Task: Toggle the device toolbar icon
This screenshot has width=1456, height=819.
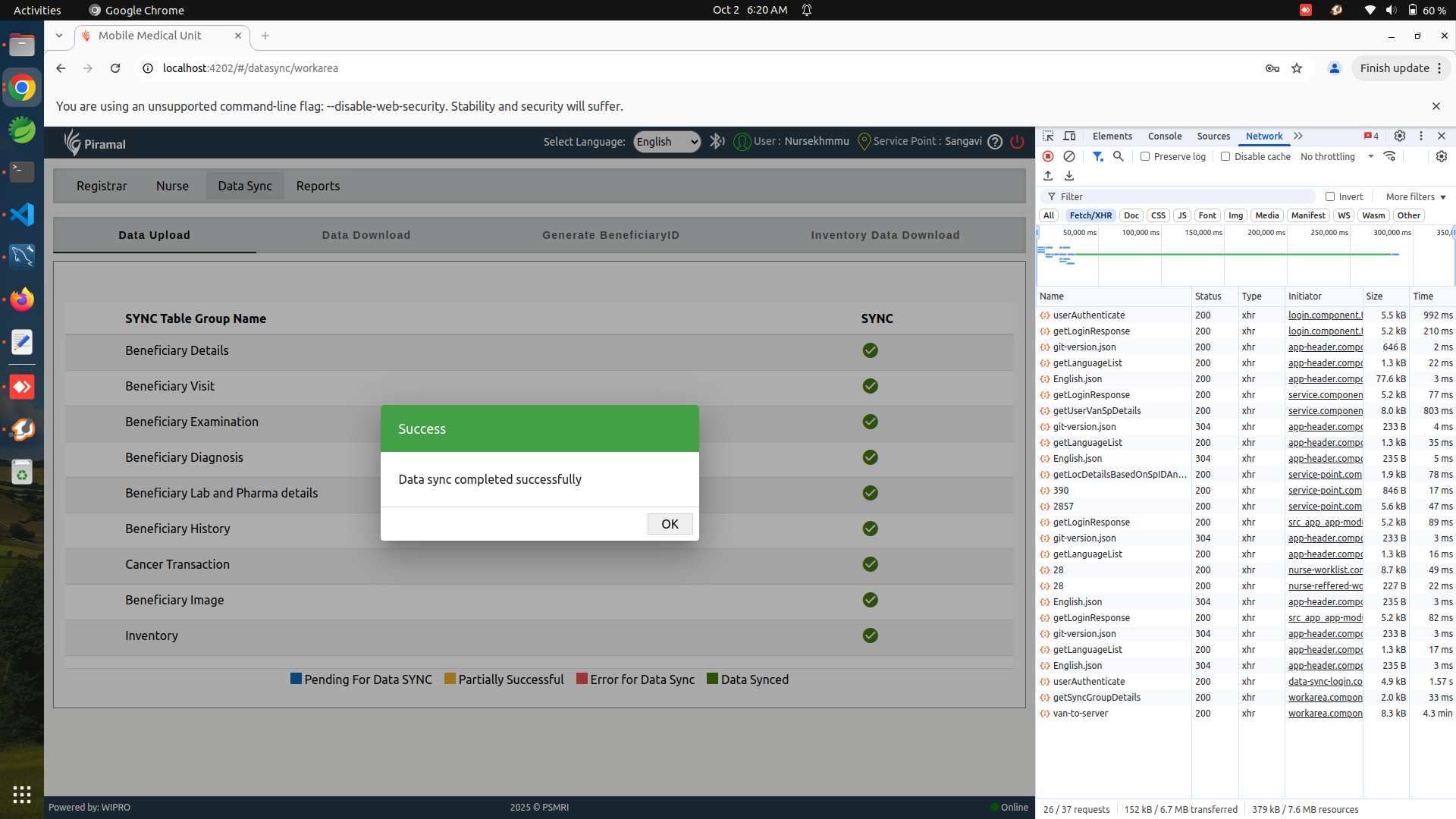Action: click(x=1070, y=136)
